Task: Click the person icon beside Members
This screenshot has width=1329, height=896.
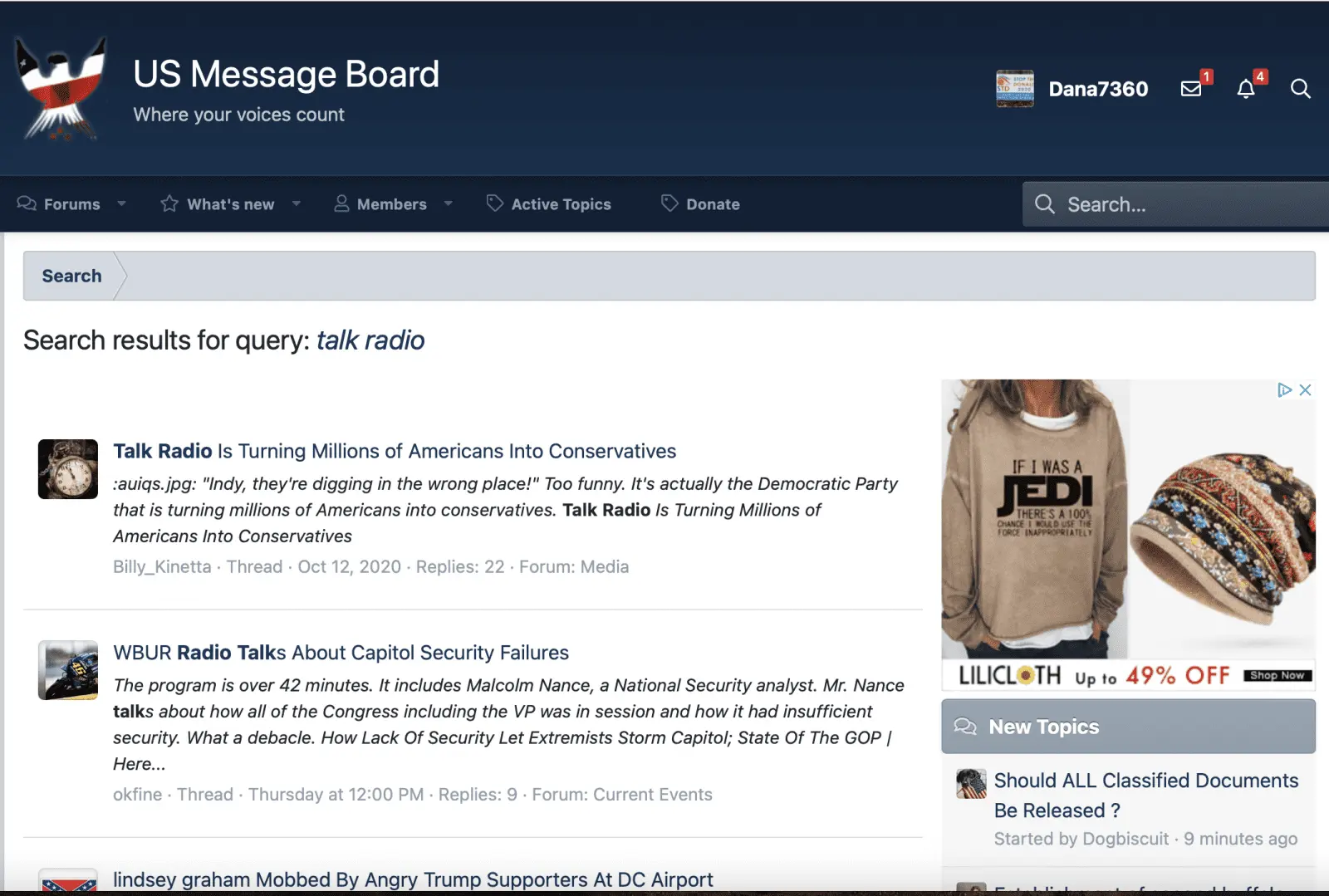Action: (x=341, y=203)
